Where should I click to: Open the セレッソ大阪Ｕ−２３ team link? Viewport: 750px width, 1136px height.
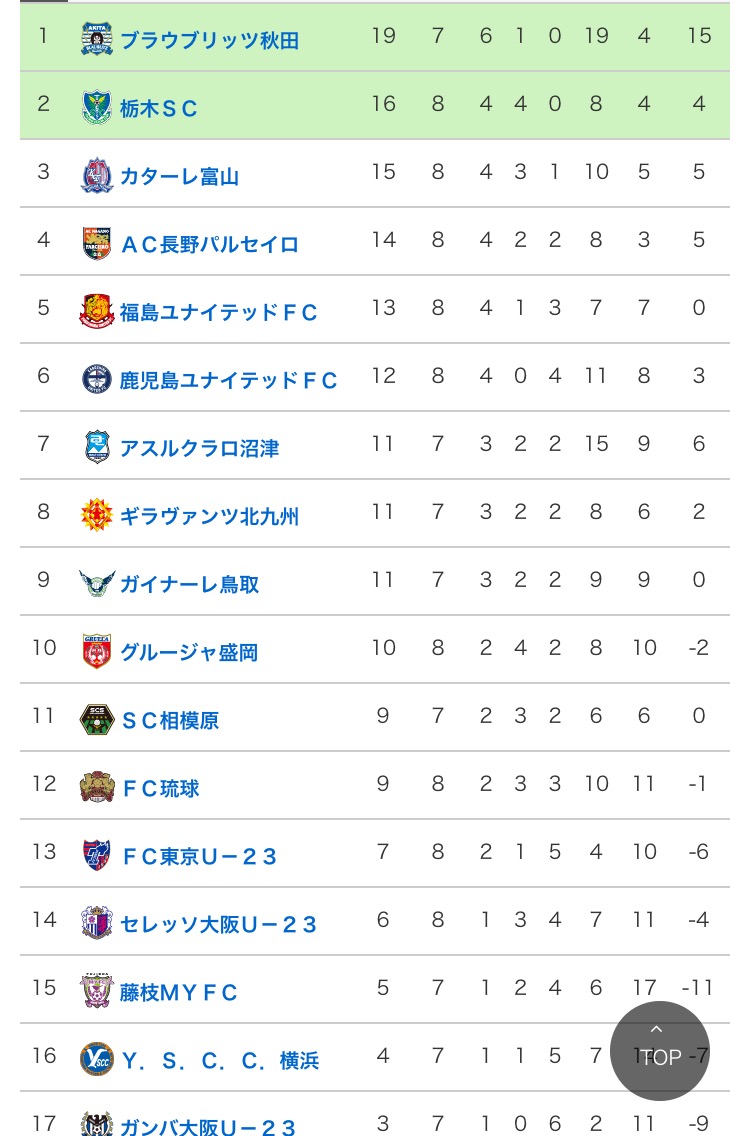218,925
